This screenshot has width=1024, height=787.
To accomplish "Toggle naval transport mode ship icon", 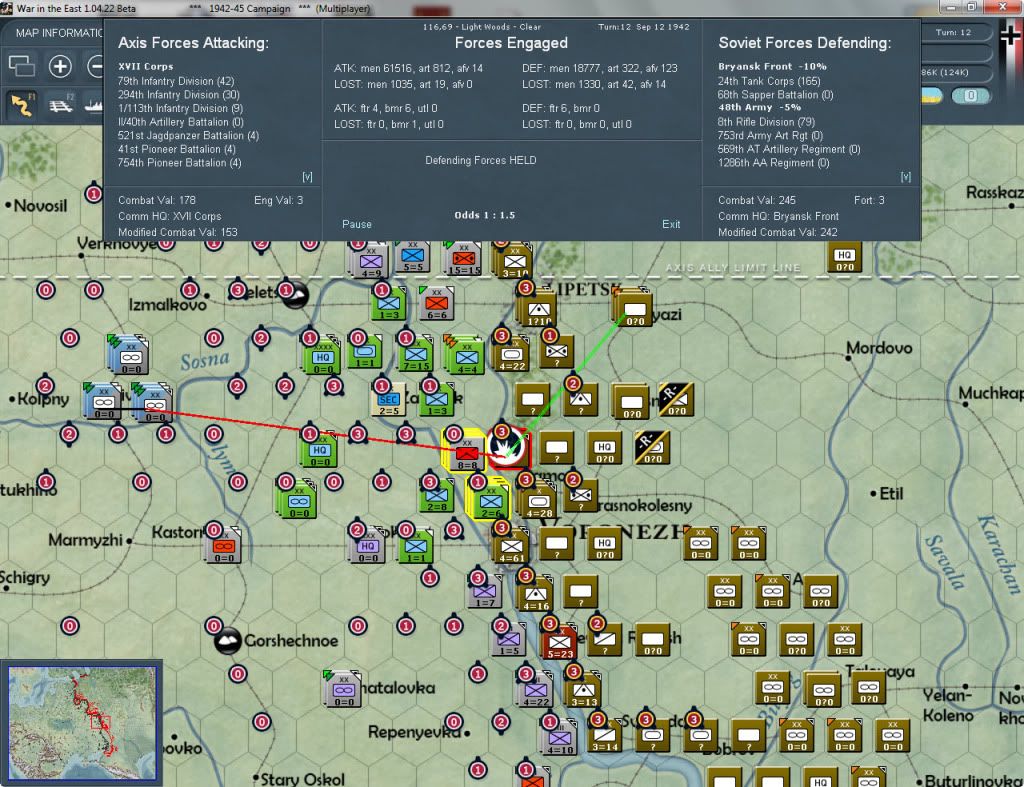I will [94, 104].
